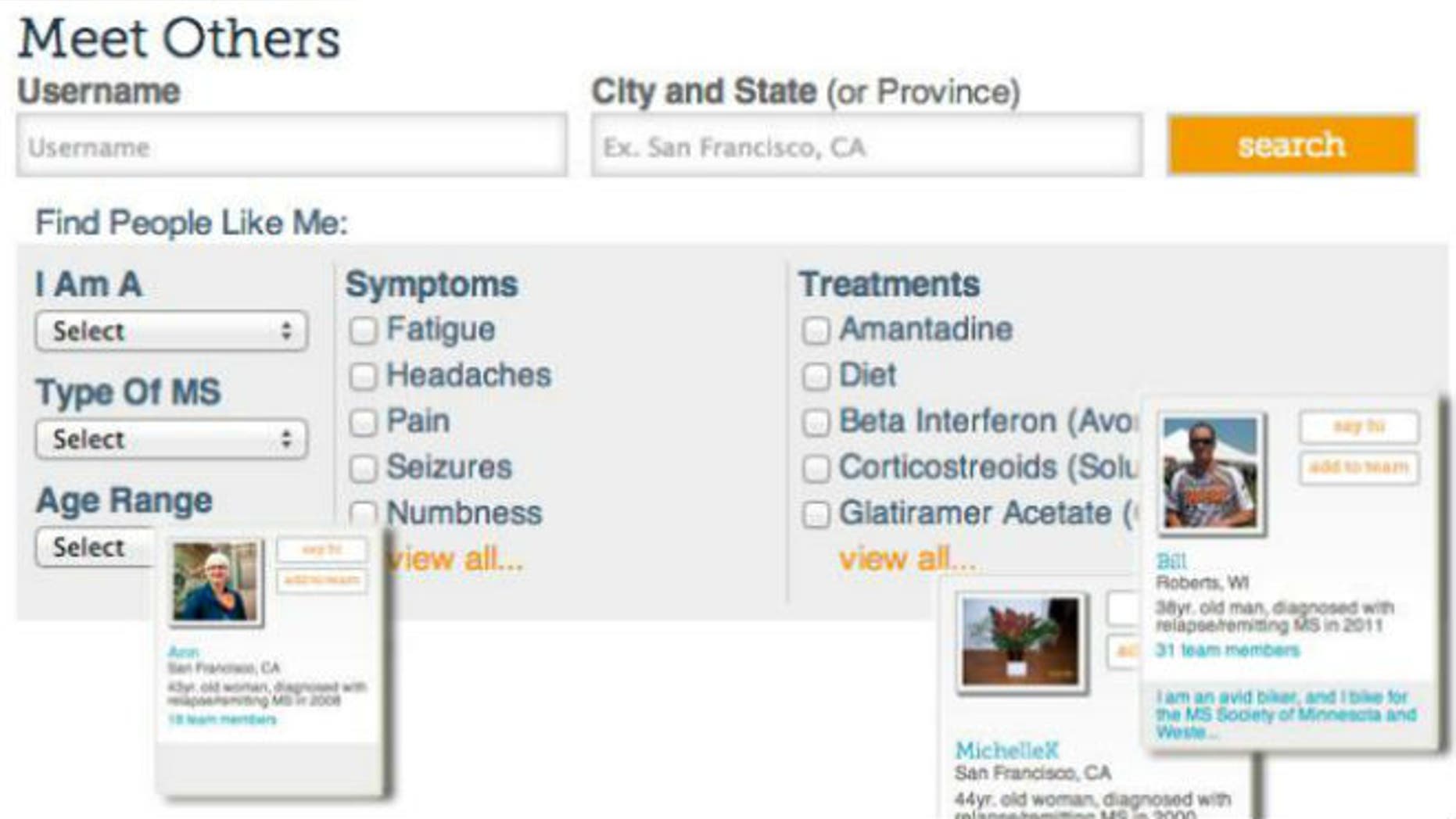Open the I Am A dropdown
The image size is (1456, 819).
point(171,331)
